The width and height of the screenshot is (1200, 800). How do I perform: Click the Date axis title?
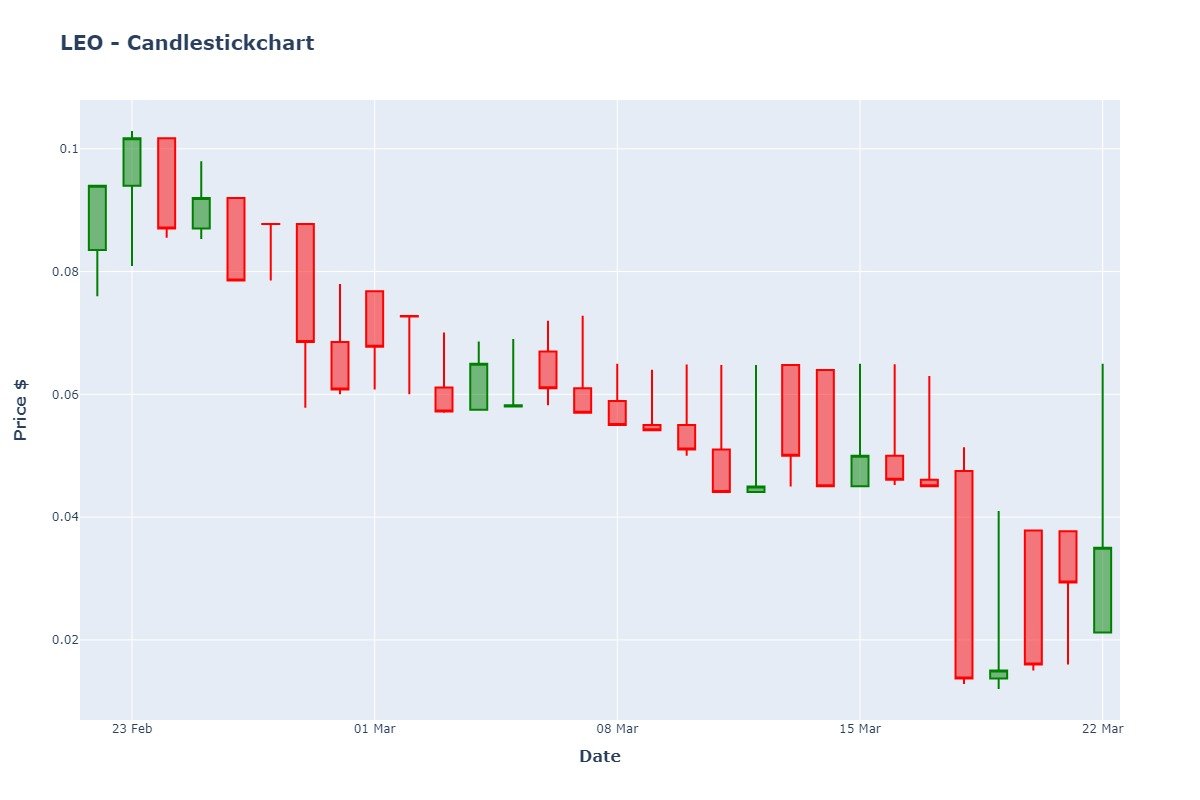600,757
